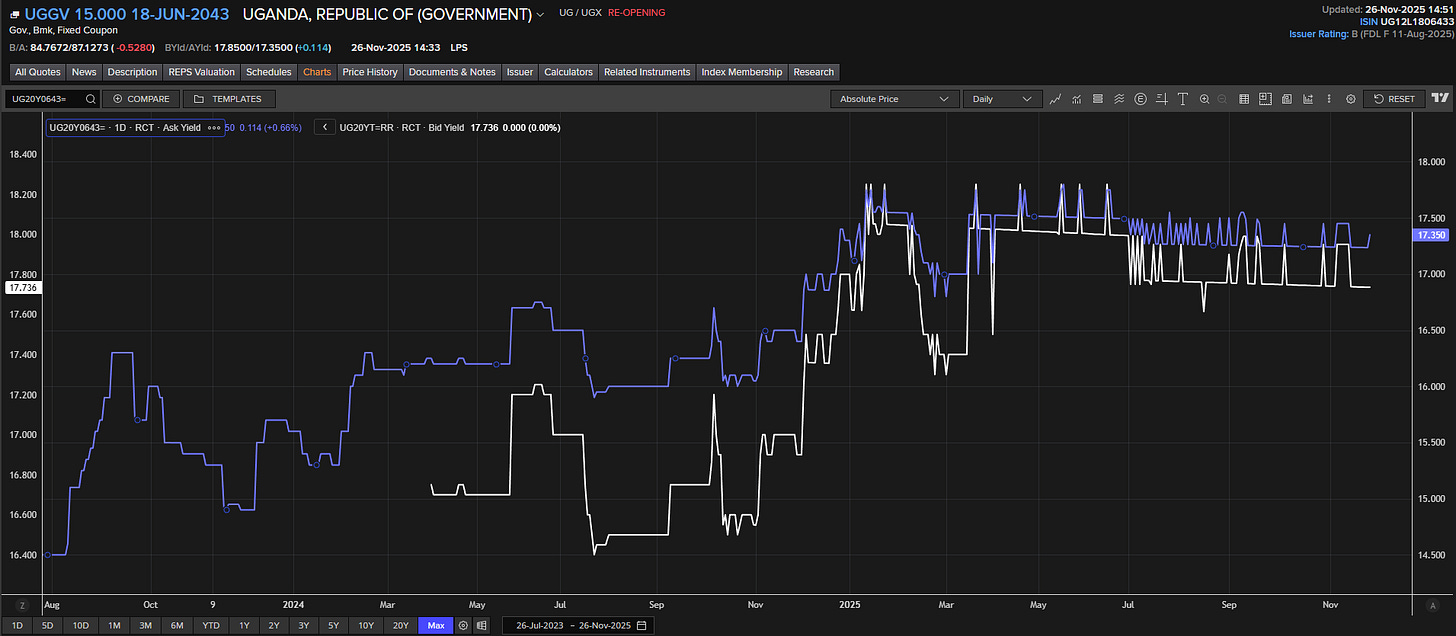Click the chart layout panel icon
The image size is (1456, 636).
tap(1265, 99)
